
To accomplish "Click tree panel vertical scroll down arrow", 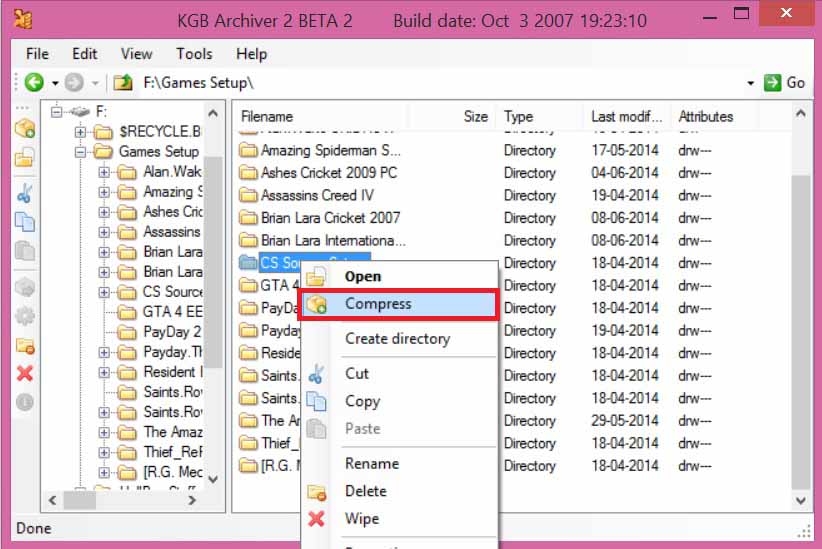I will coord(213,479).
